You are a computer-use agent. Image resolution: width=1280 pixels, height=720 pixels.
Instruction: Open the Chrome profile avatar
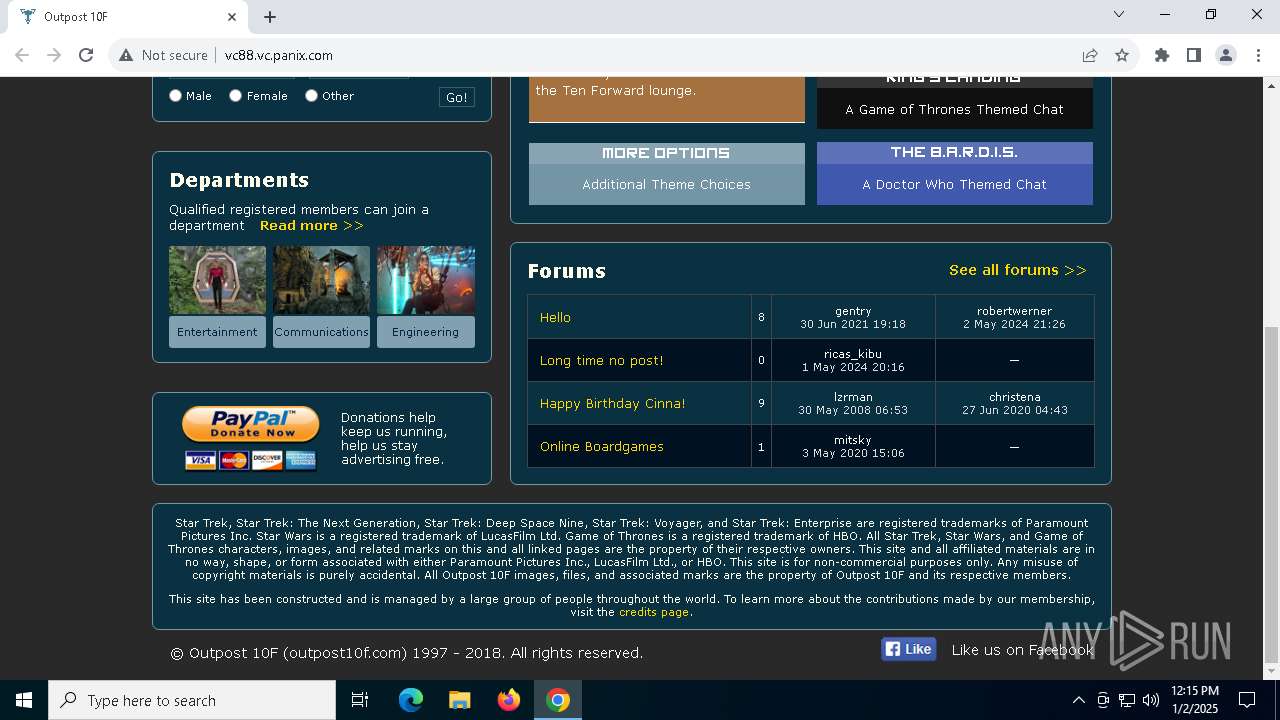(x=1226, y=55)
